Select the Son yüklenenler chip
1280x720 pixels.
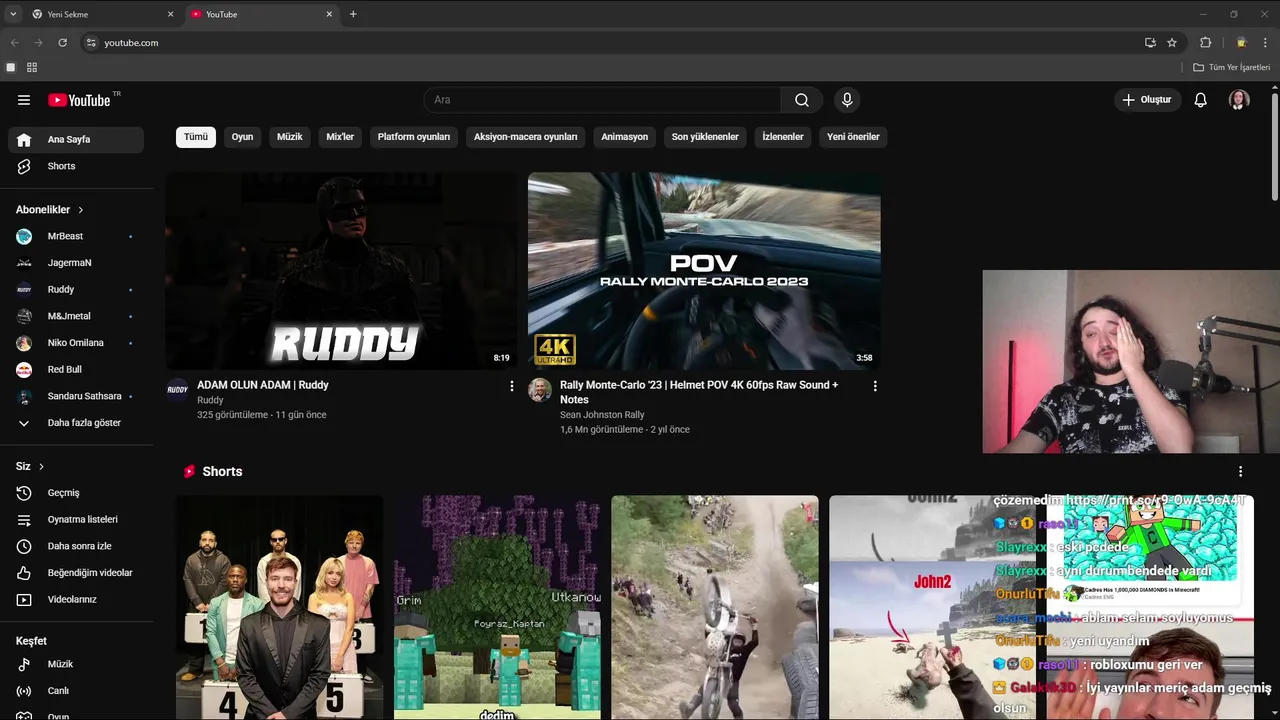705,137
